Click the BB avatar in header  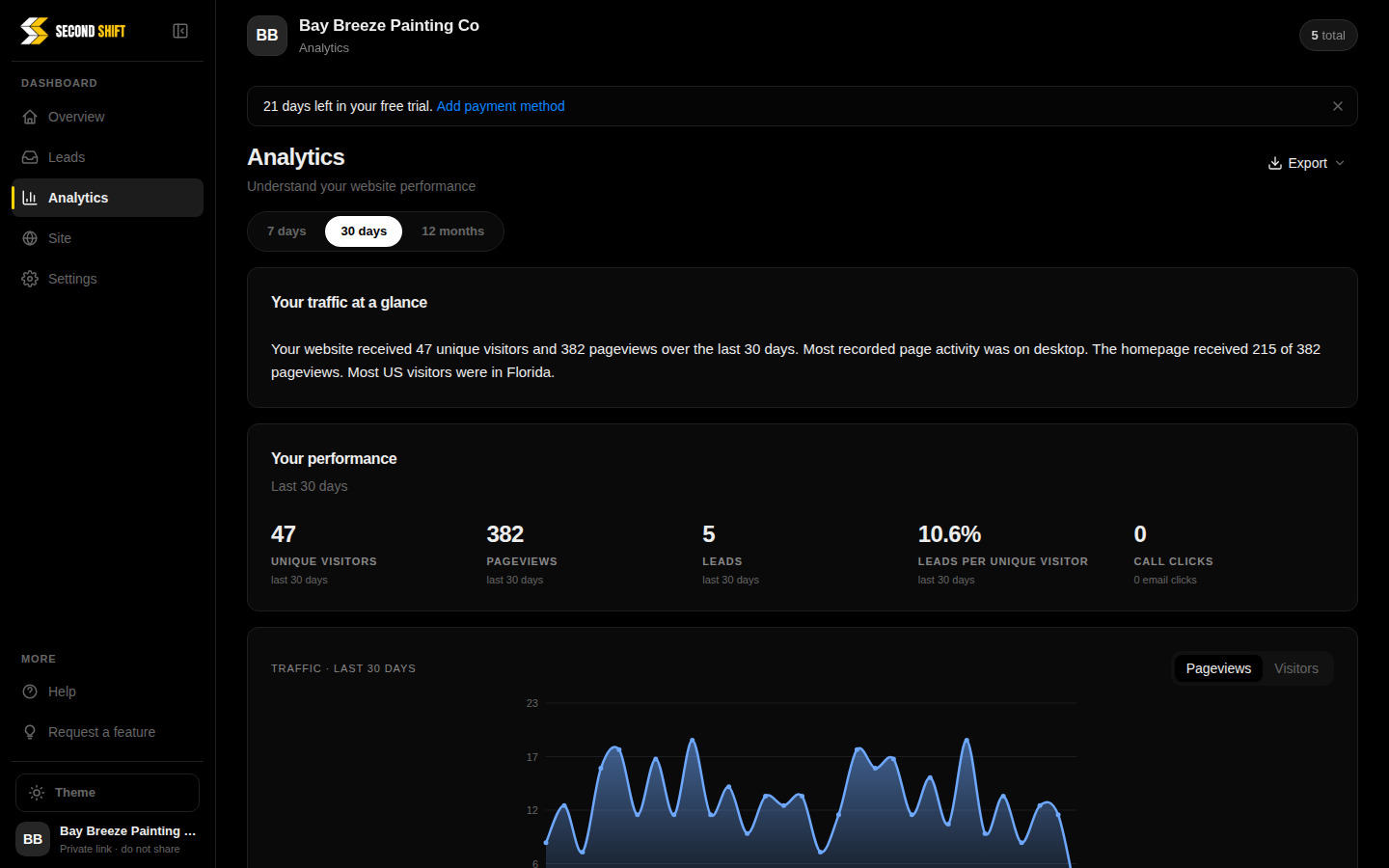pyautogui.click(x=267, y=36)
